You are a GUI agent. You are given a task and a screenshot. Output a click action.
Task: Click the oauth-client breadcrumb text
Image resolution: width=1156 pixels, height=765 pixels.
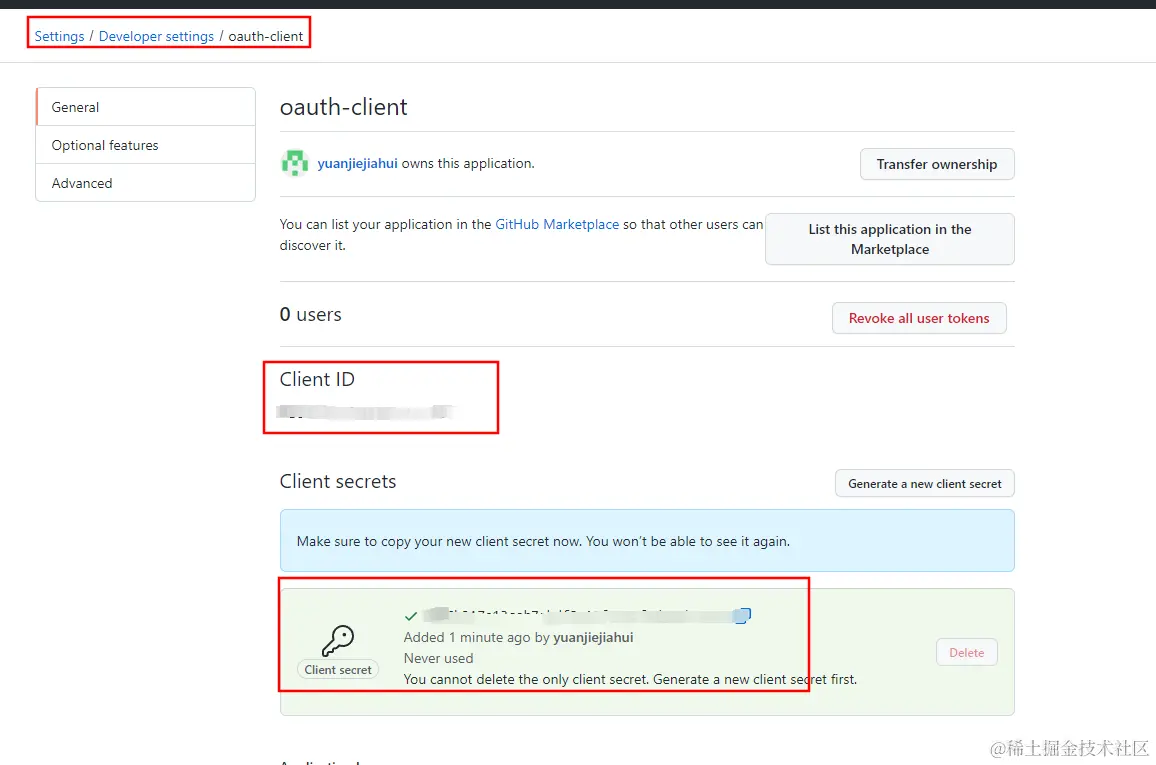click(265, 36)
